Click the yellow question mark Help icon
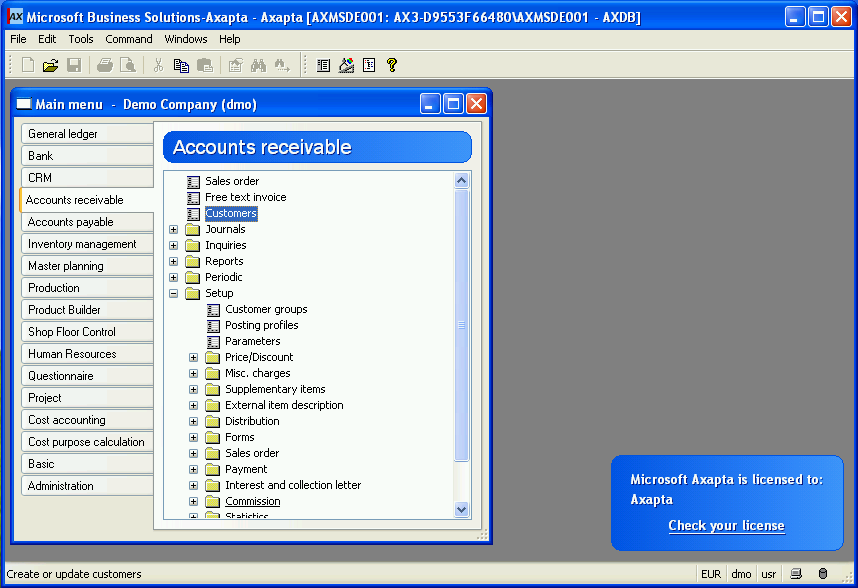The image size is (858, 588). pyautogui.click(x=392, y=65)
